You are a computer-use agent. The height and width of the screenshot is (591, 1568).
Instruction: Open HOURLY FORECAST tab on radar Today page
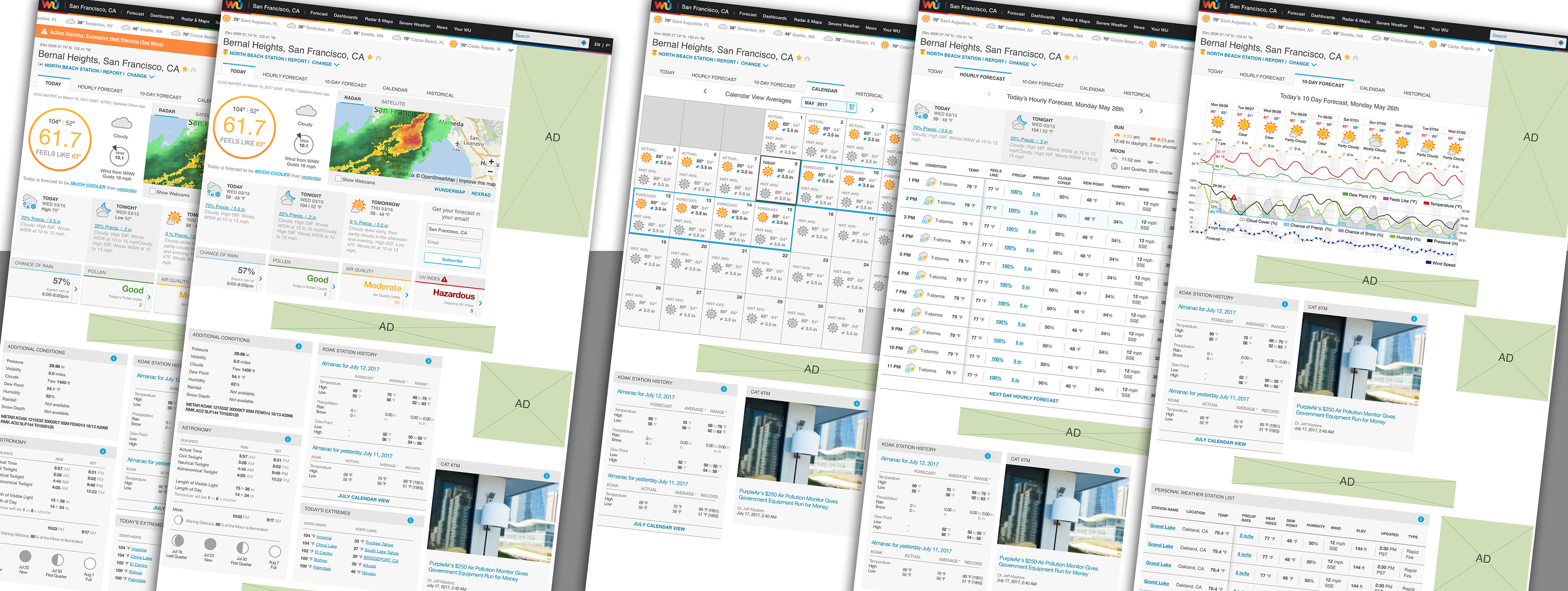tap(285, 77)
